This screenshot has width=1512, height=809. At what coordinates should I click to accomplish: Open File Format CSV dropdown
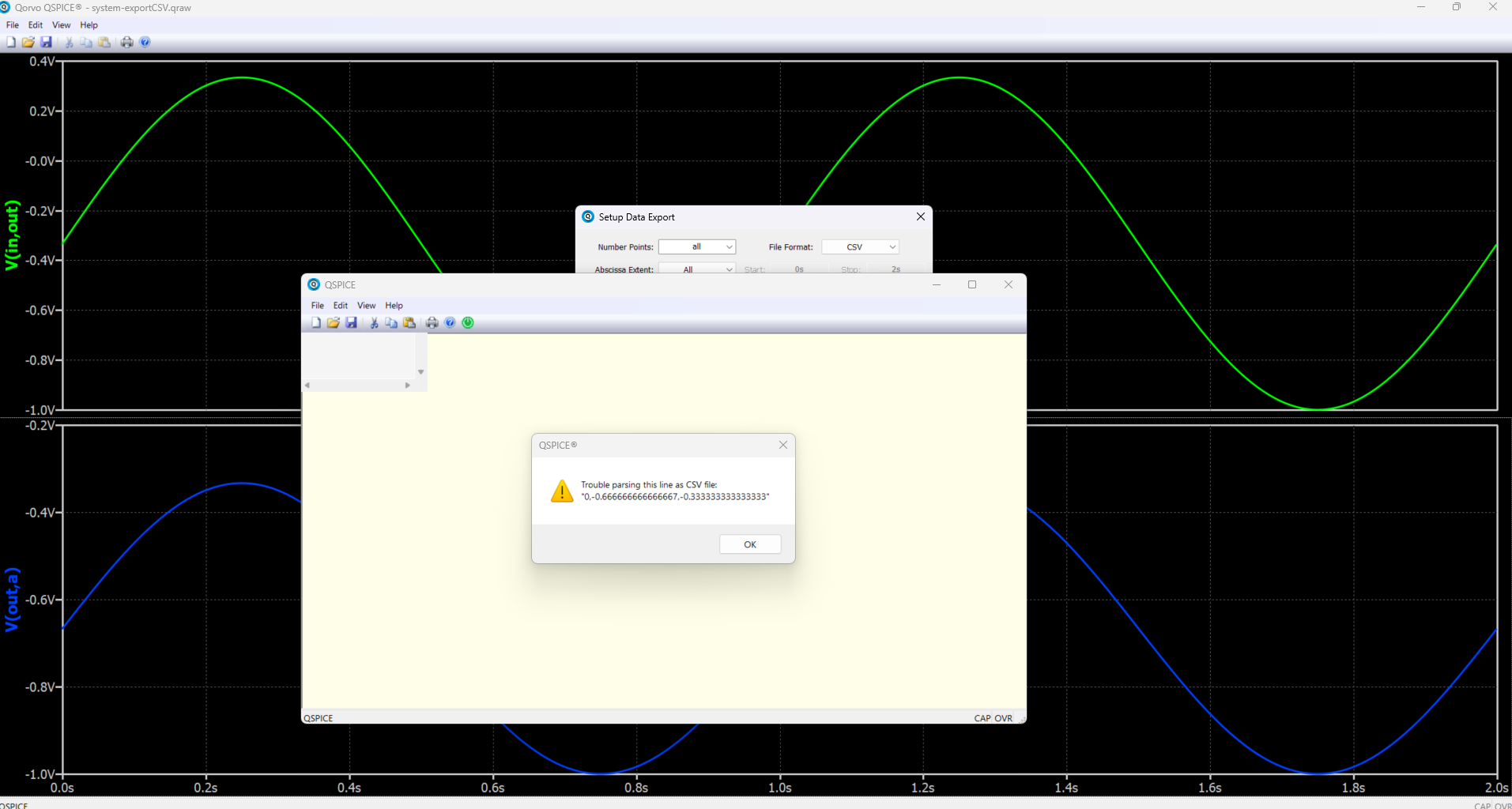point(861,247)
